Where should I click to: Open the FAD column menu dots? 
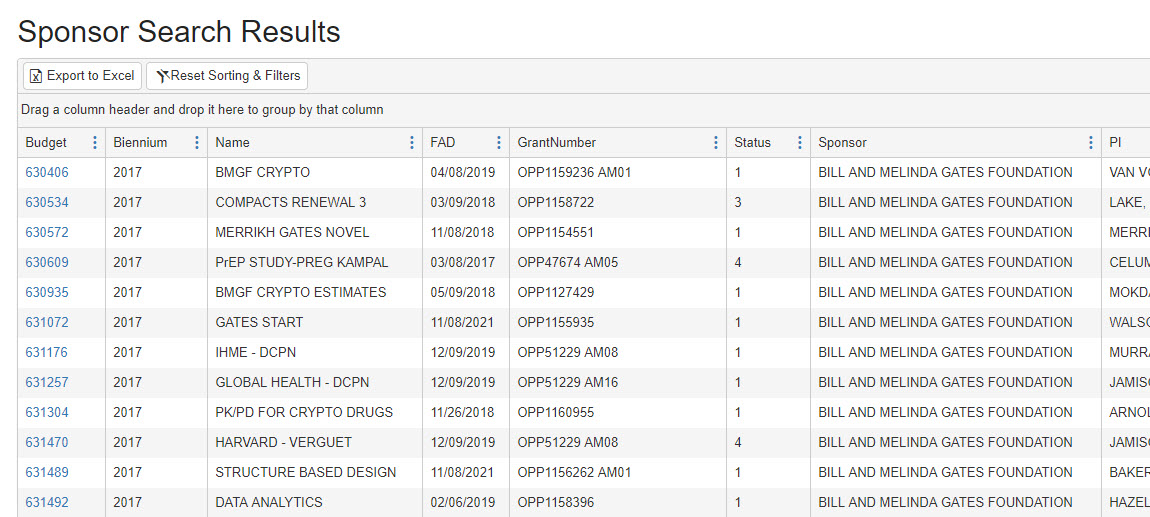(499, 142)
